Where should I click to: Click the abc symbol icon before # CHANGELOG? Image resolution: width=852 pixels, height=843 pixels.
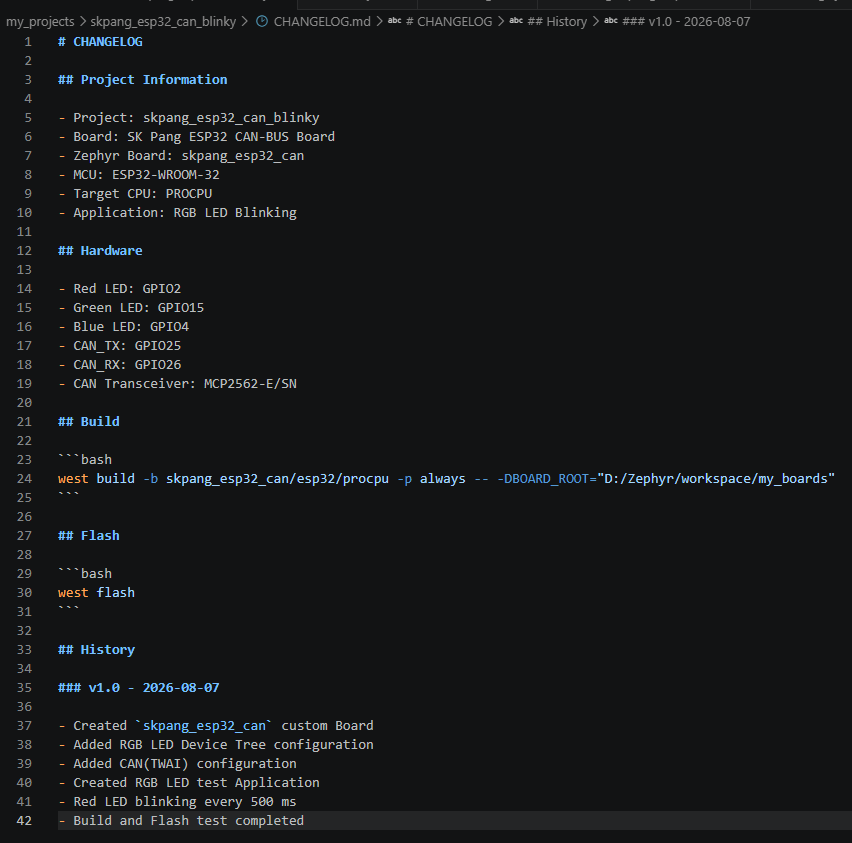(x=394, y=21)
